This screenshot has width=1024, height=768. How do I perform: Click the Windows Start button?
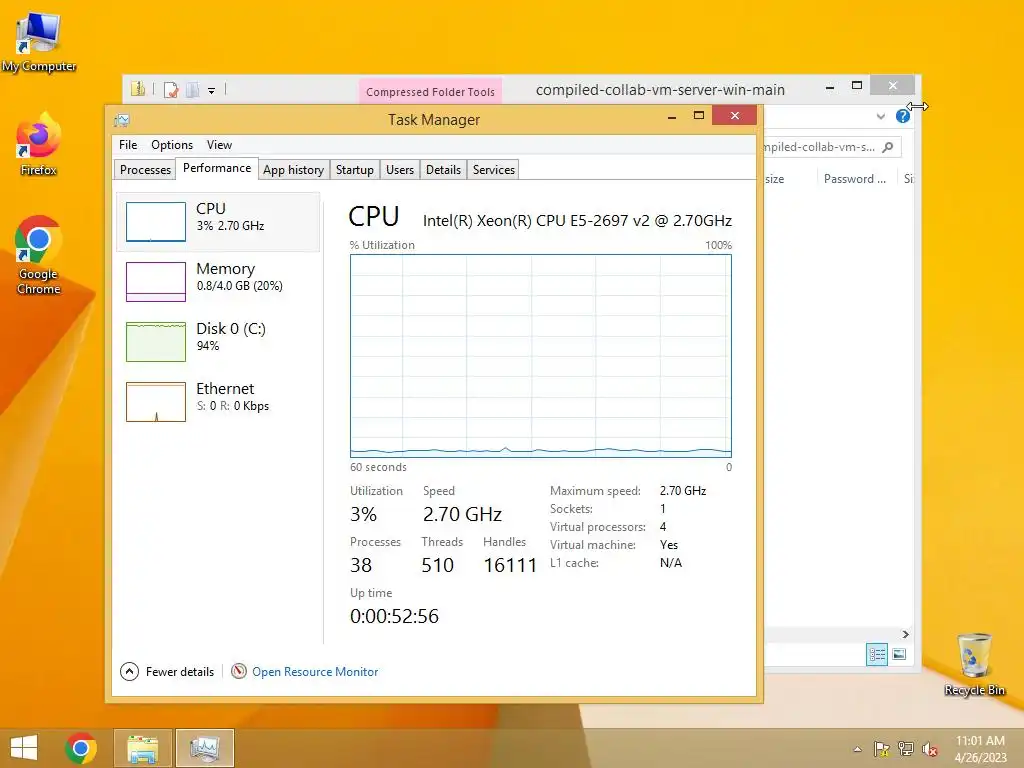click(24, 748)
